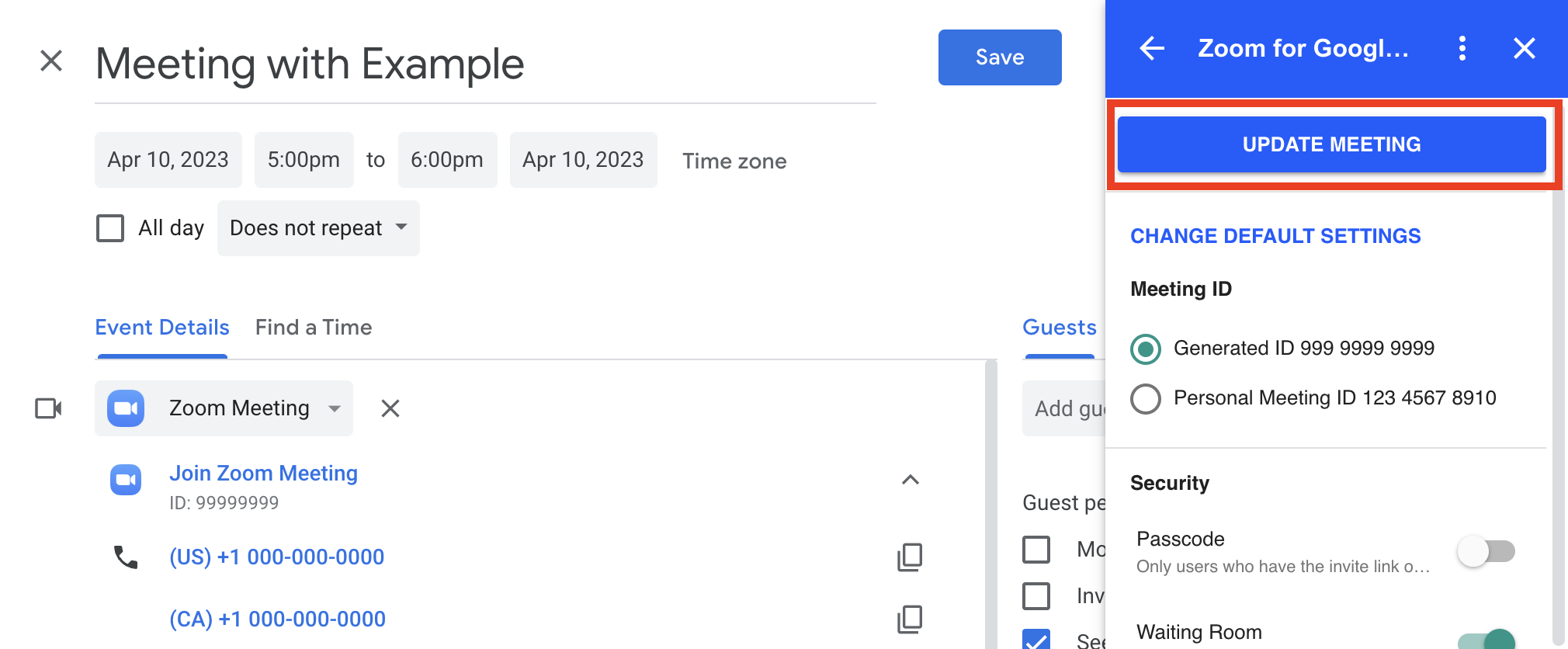Viewport: 1568px width, 649px height.
Task: Switch to the Event Details tab
Action: (162, 328)
